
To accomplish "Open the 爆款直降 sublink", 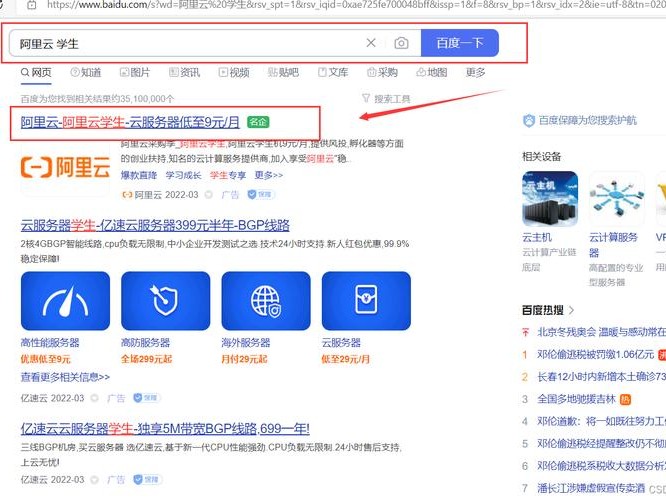I will coord(139,175).
